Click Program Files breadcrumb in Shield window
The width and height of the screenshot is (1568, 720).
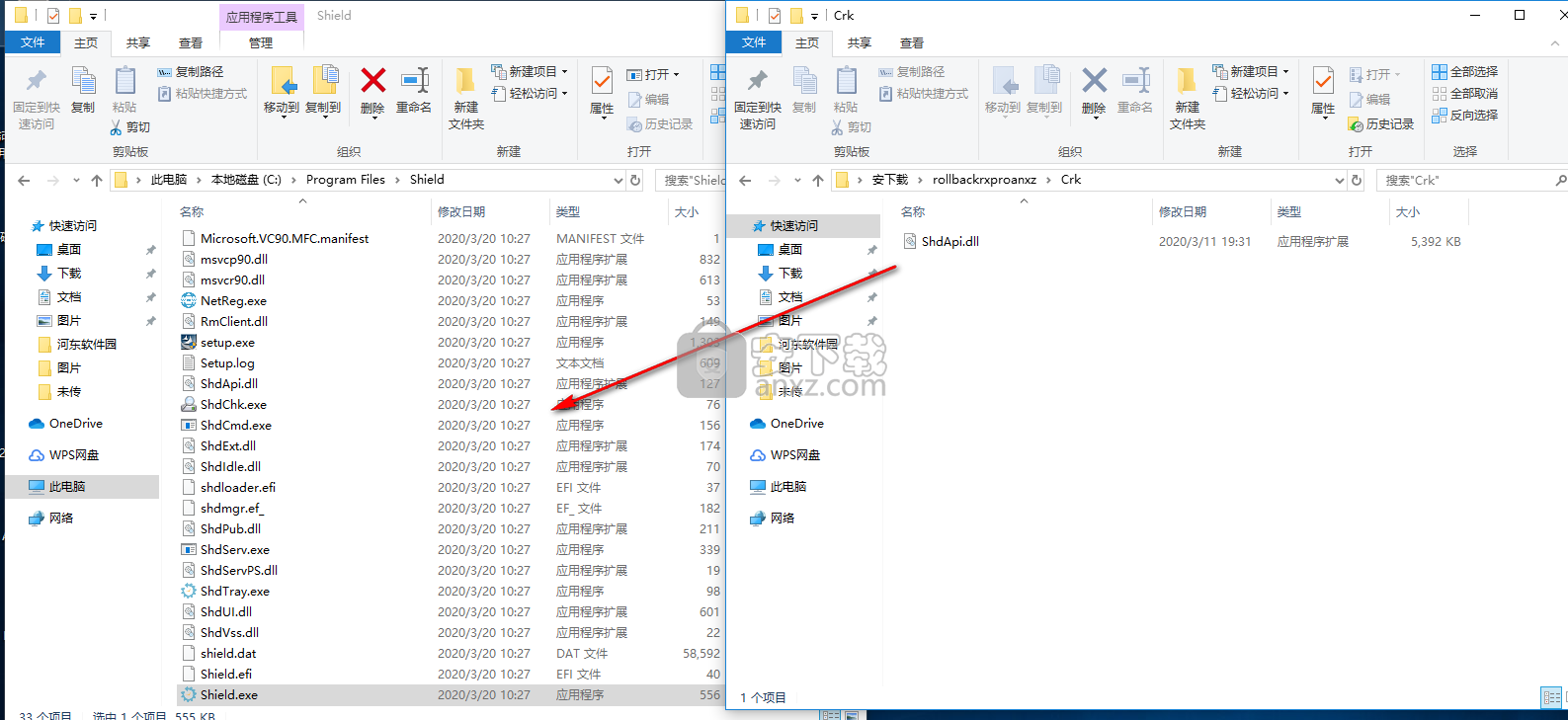pyautogui.click(x=346, y=180)
